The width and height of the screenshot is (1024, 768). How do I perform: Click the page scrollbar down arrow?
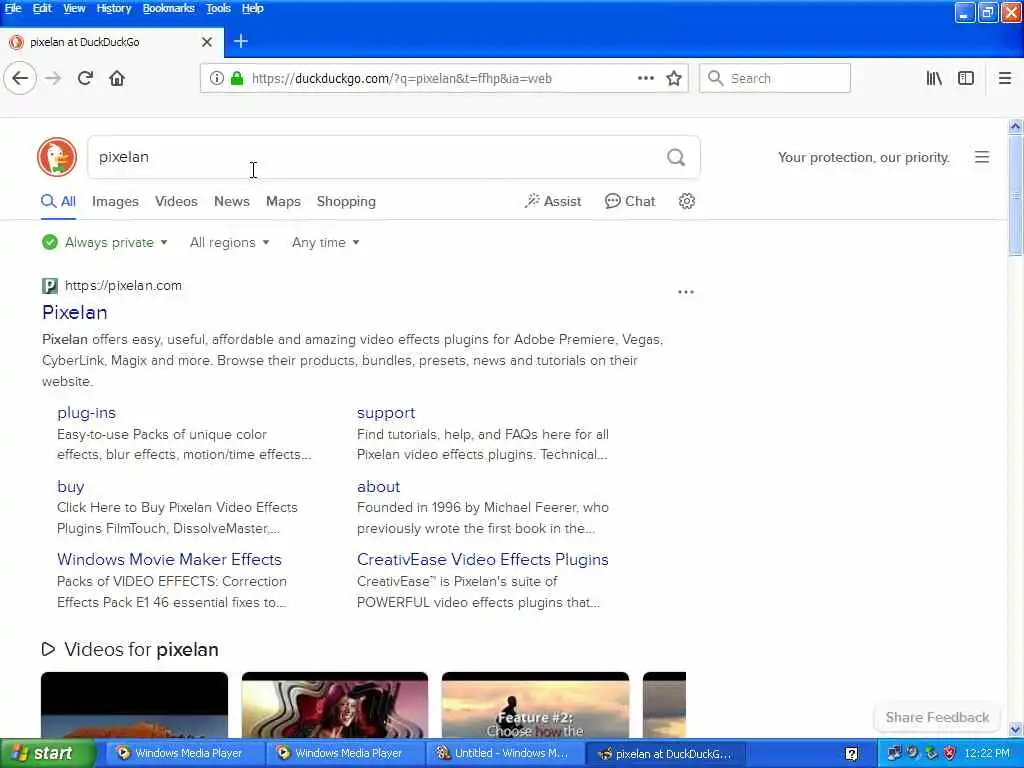pyautogui.click(x=1015, y=729)
